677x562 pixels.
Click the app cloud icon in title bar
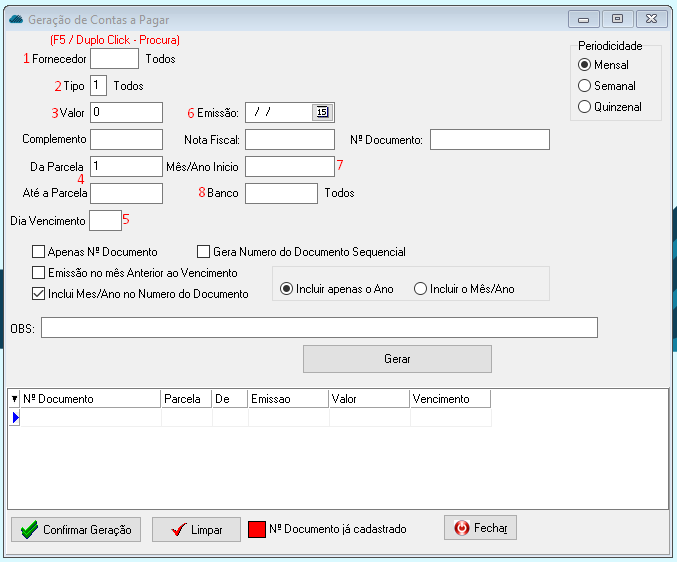coord(15,19)
